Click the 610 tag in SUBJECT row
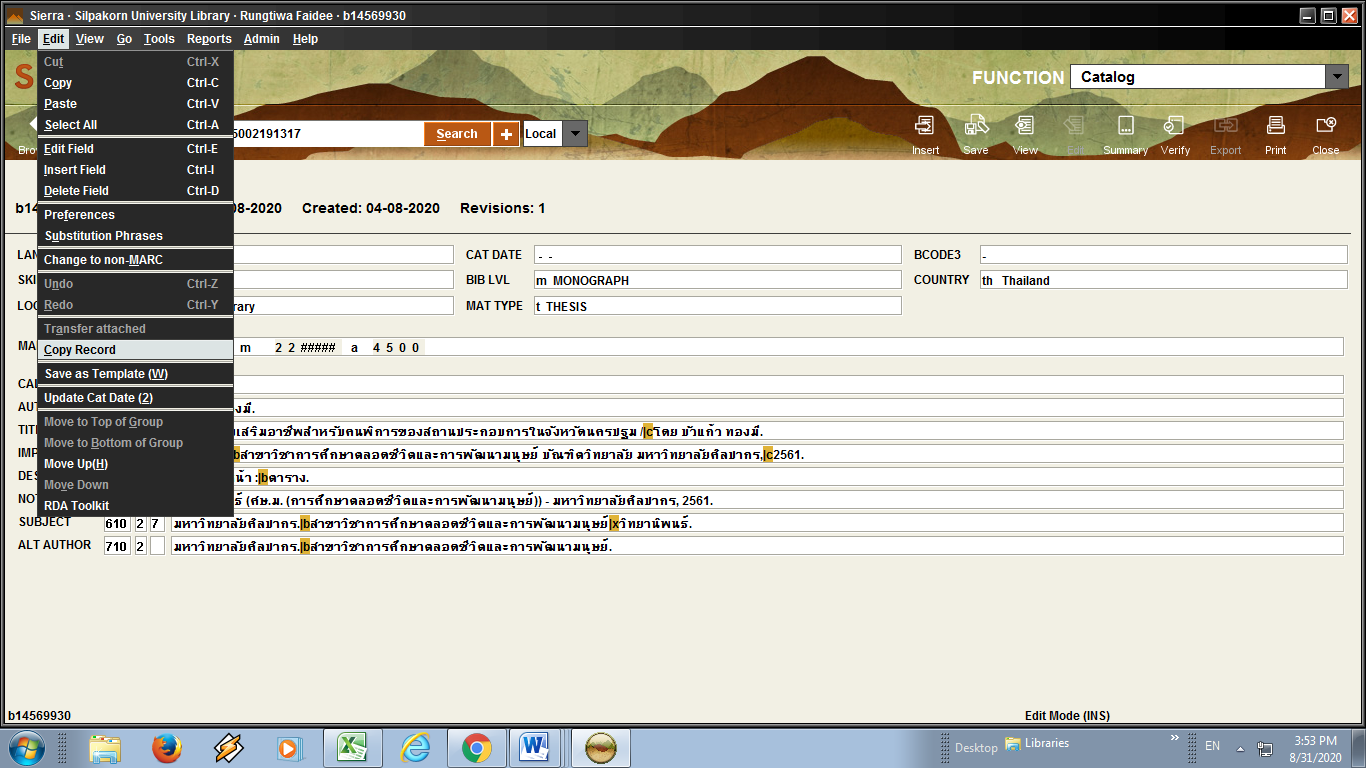Image resolution: width=1366 pixels, height=768 pixels. (116, 523)
